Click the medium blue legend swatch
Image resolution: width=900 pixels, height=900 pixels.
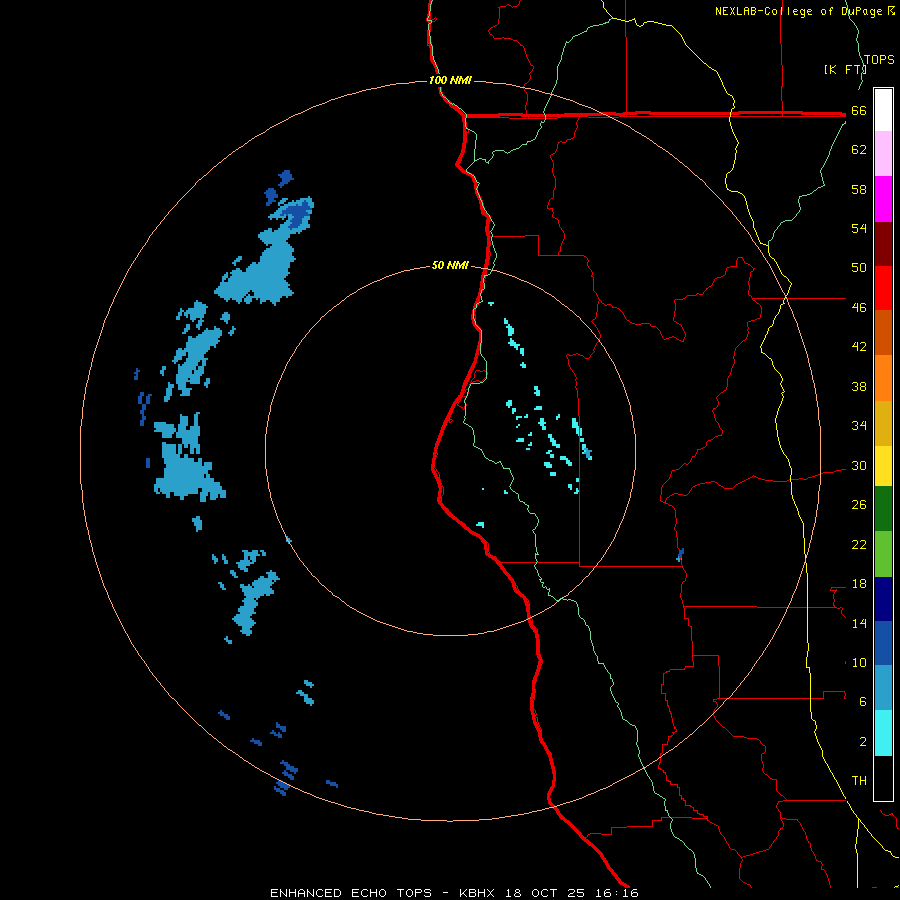point(883,643)
